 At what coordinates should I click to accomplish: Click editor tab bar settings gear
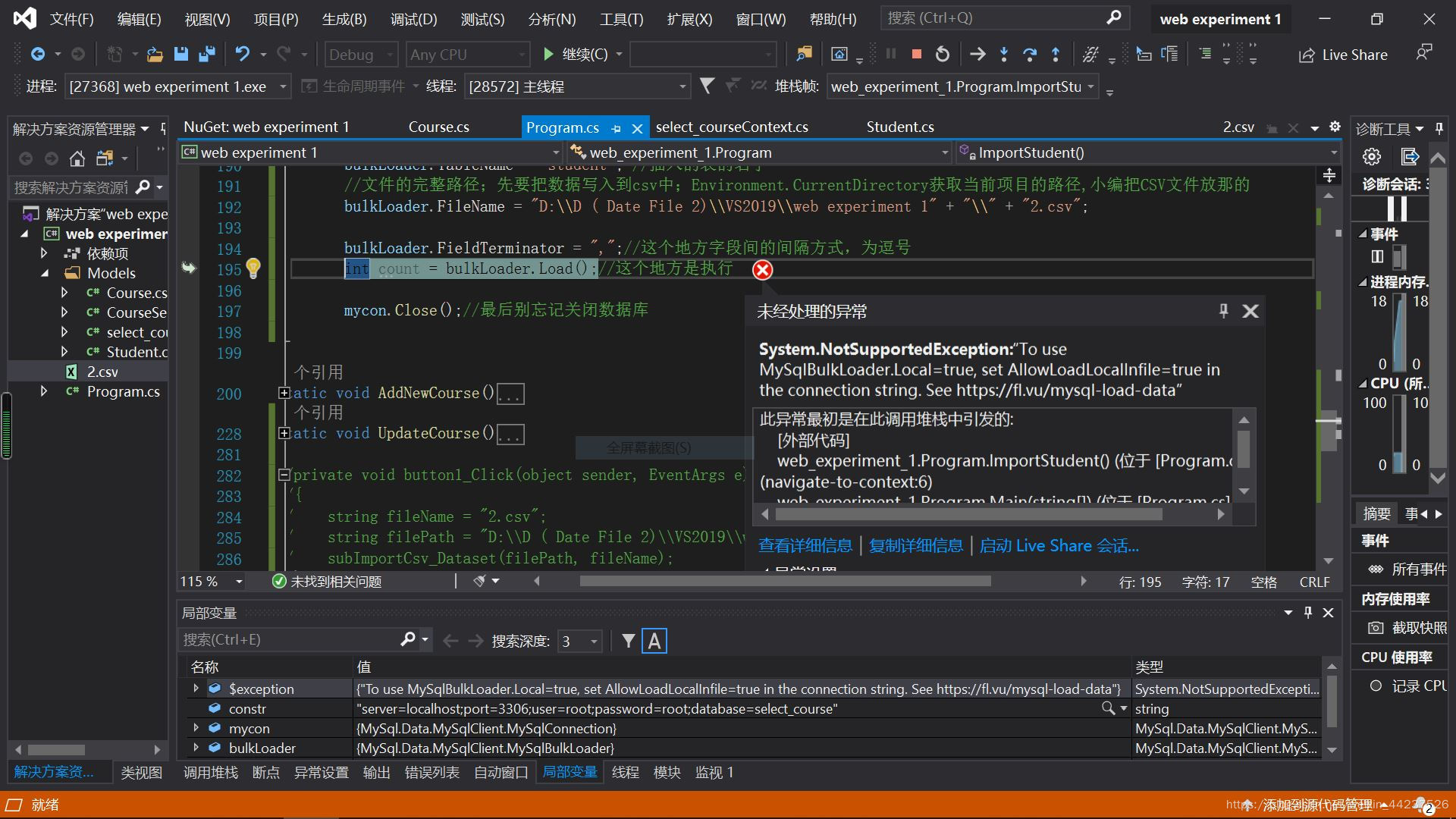pos(1335,127)
